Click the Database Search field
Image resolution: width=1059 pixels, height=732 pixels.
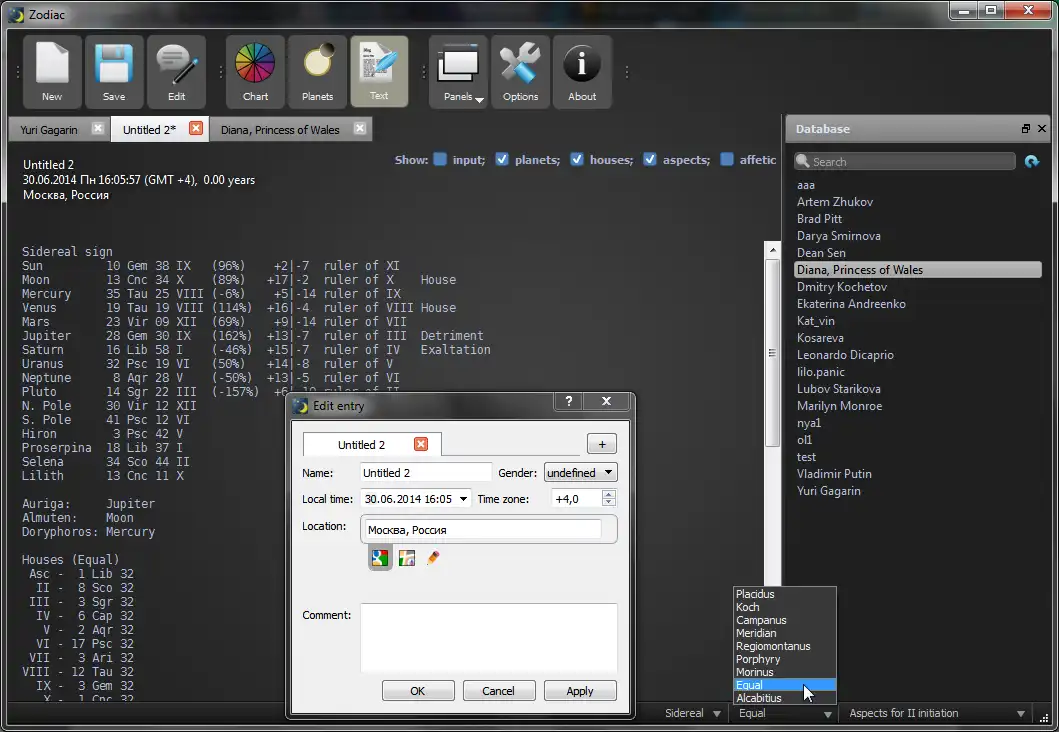(x=905, y=161)
